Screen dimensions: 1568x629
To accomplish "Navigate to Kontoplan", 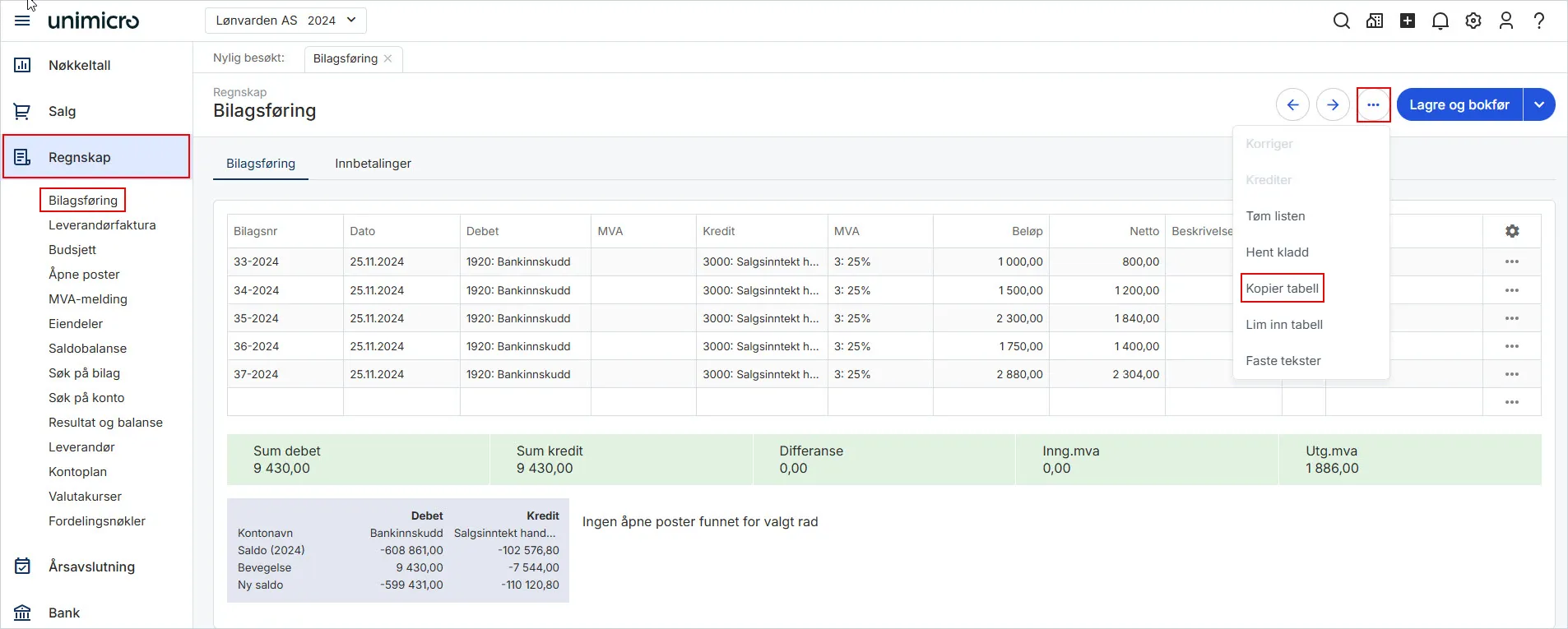I will tap(77, 472).
